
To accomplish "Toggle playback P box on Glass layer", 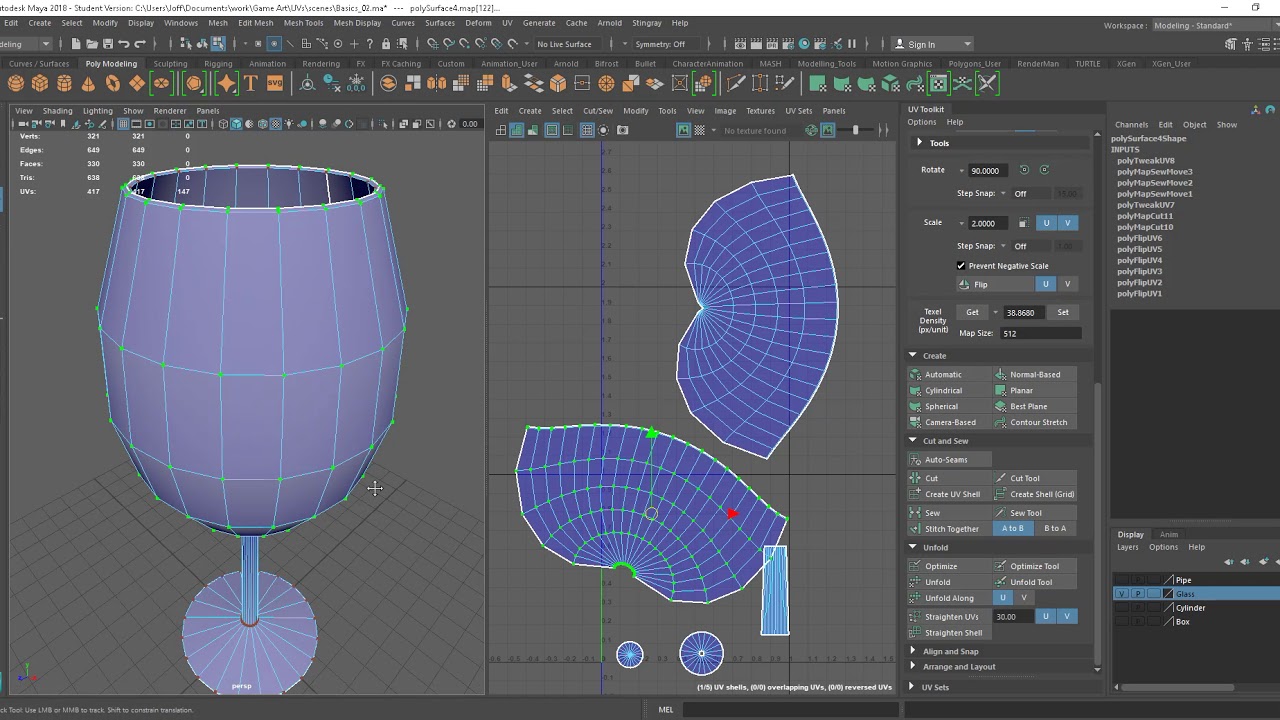I will click(x=1137, y=594).
